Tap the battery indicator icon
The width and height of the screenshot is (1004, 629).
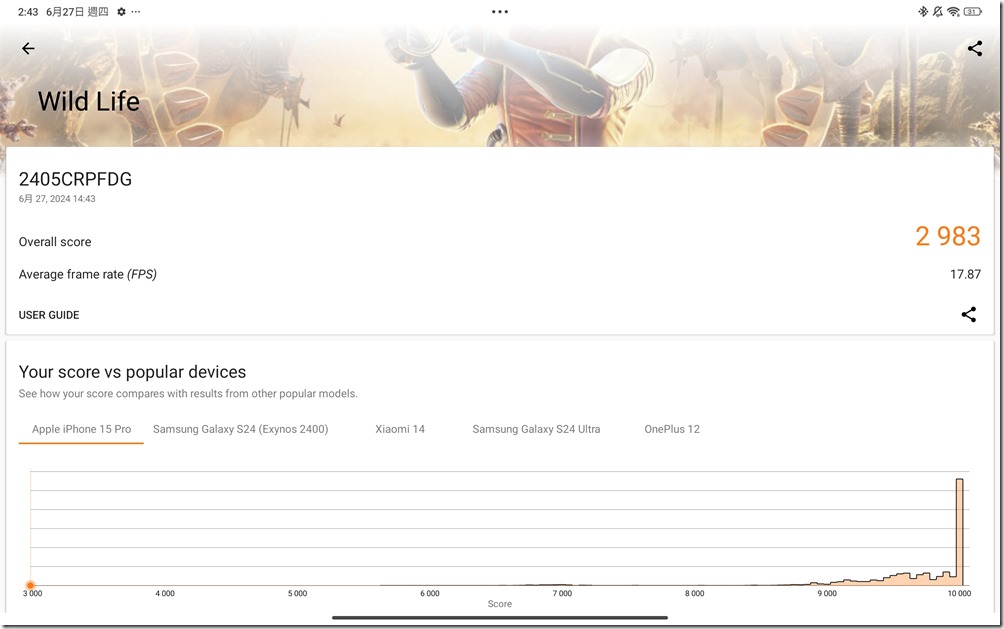[x=973, y=12]
